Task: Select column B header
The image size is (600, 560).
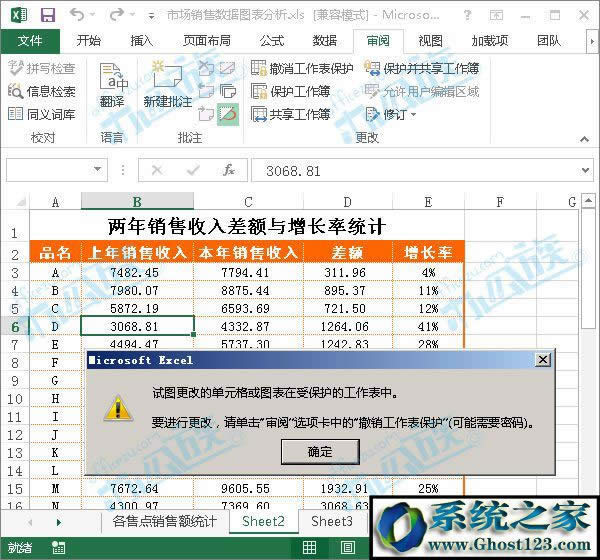Action: tap(137, 201)
